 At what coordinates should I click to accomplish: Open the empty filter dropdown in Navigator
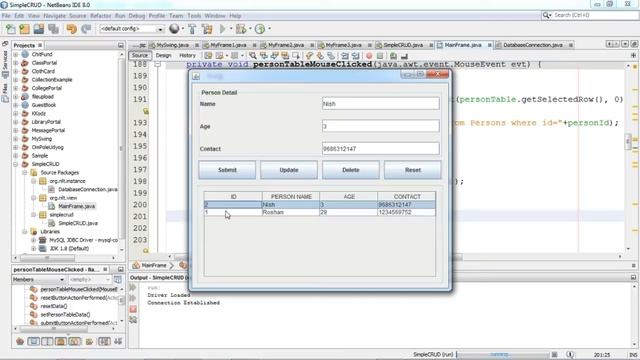(89, 280)
